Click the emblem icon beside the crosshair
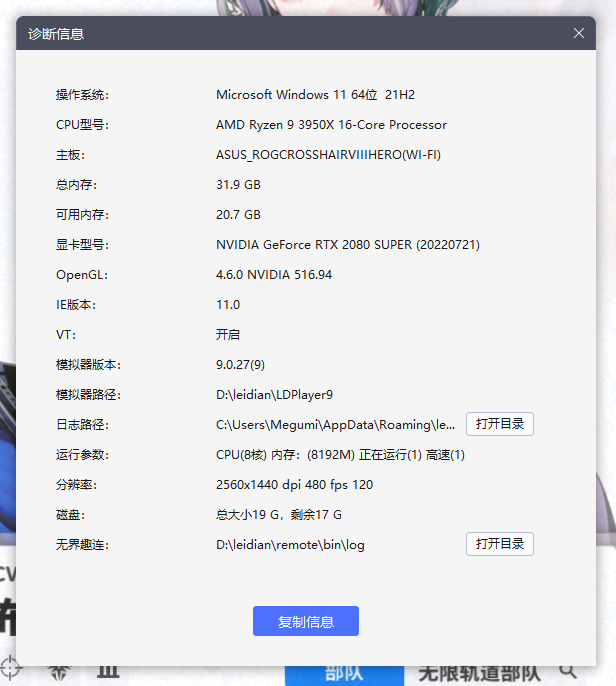This screenshot has height=686, width=616. click(x=59, y=672)
